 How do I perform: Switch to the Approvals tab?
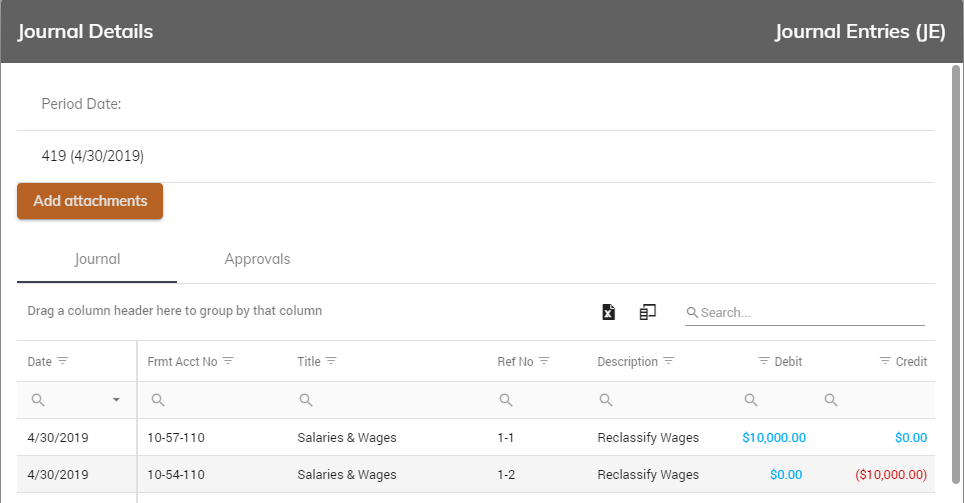click(x=257, y=259)
